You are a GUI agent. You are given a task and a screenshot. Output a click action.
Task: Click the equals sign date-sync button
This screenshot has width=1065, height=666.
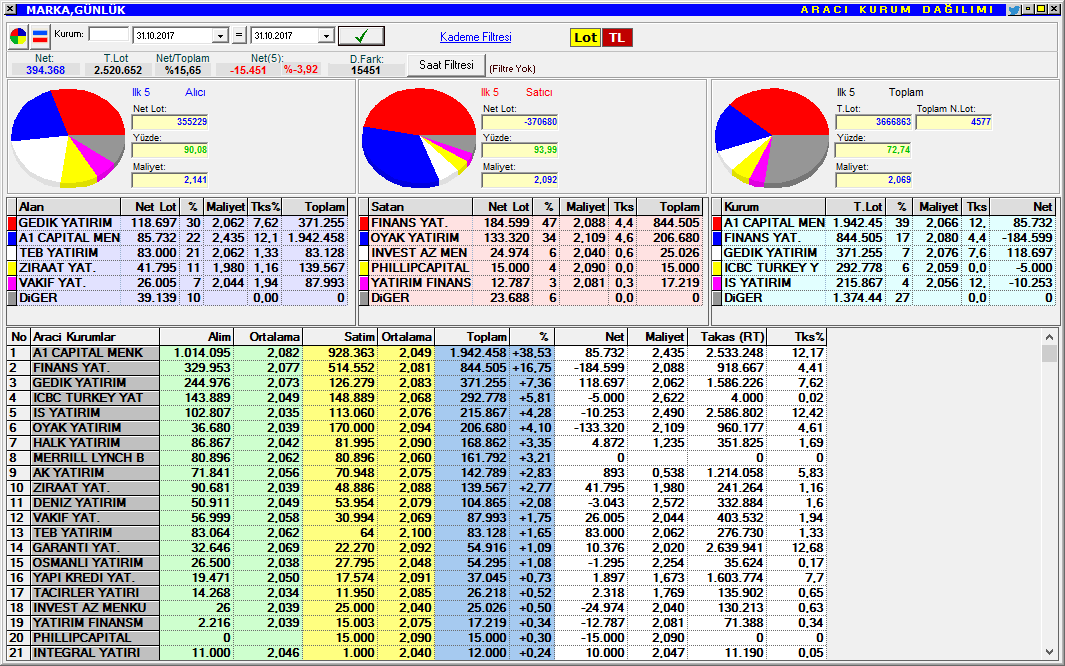[x=239, y=35]
